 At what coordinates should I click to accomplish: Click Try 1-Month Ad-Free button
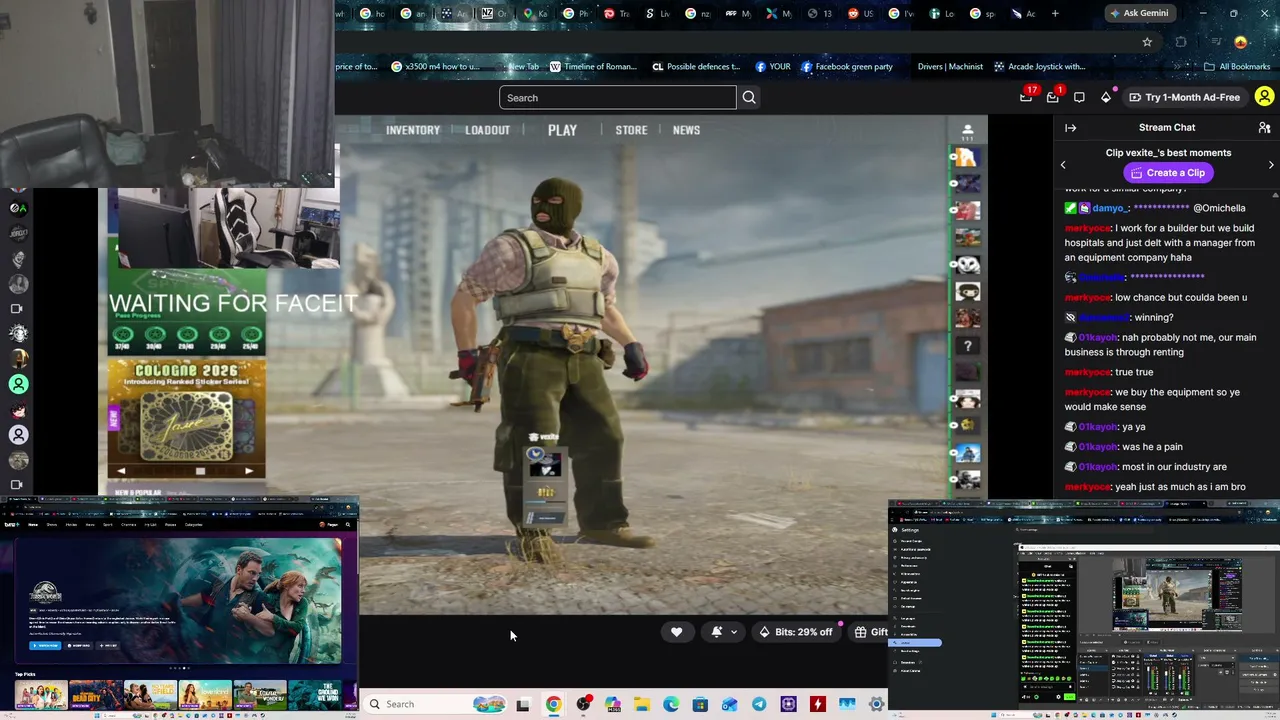1185,97
